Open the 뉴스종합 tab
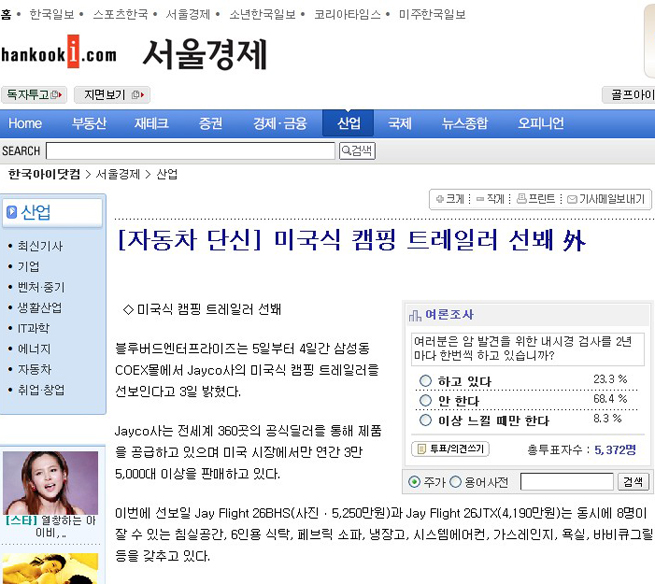 (465, 123)
